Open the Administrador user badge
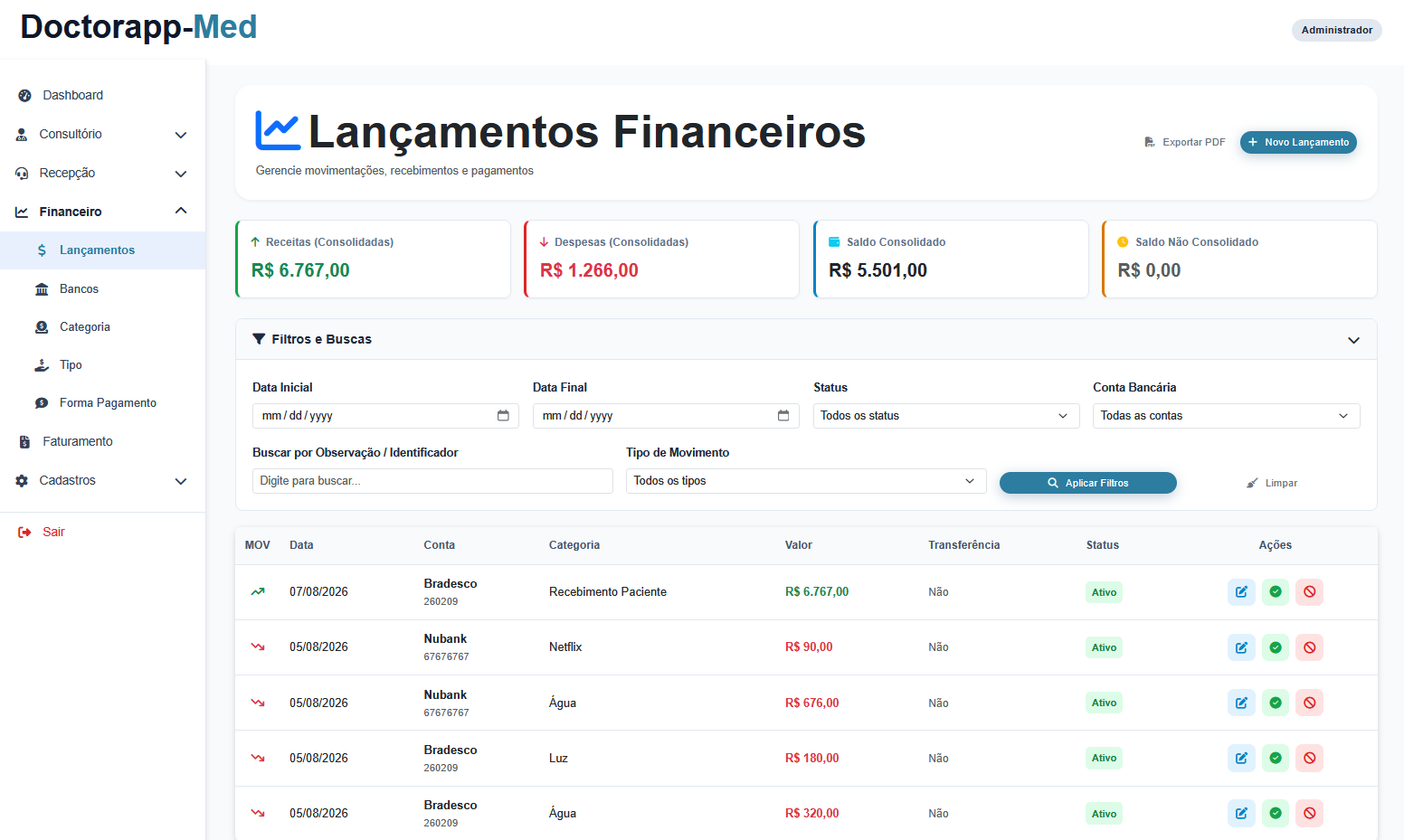The width and height of the screenshot is (1404, 840). [x=1336, y=30]
